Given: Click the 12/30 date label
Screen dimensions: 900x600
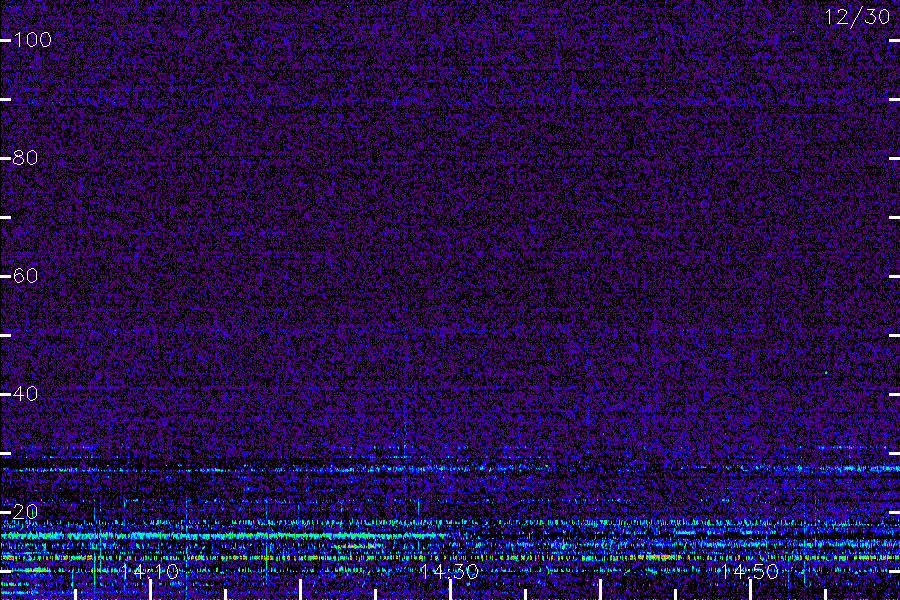Looking at the screenshot, I should (858, 17).
